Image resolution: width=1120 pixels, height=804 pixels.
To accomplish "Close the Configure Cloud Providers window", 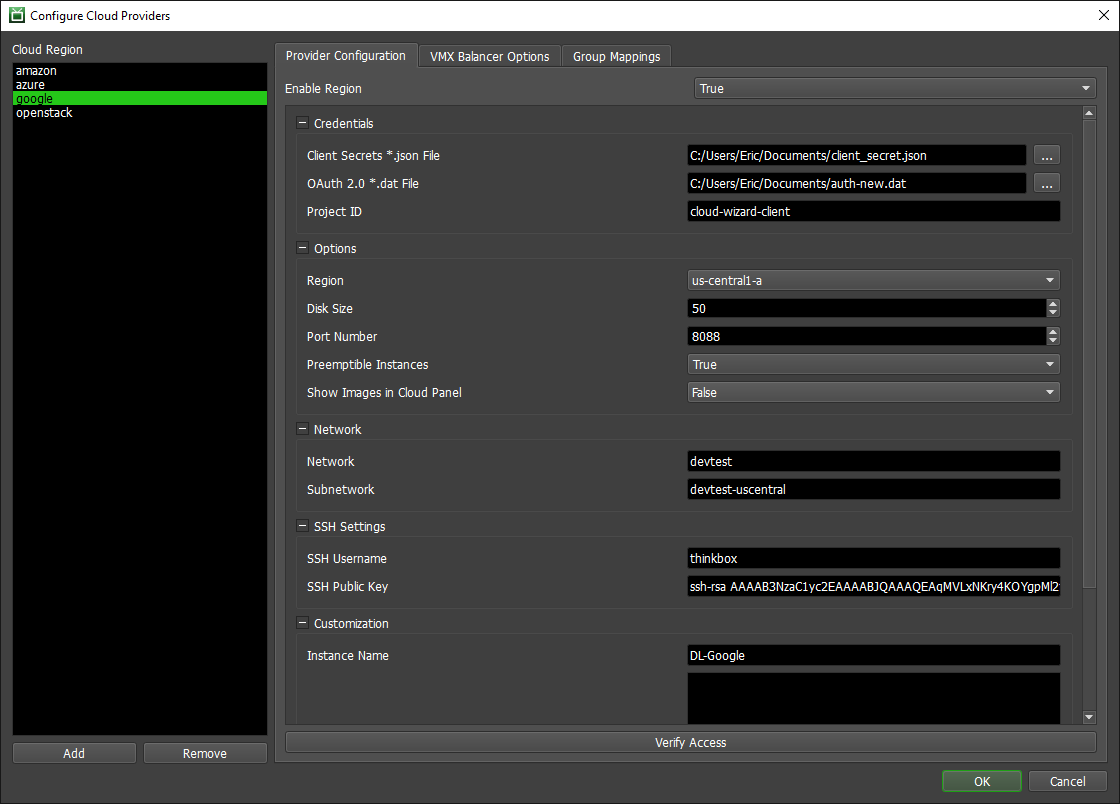I will click(1104, 15).
